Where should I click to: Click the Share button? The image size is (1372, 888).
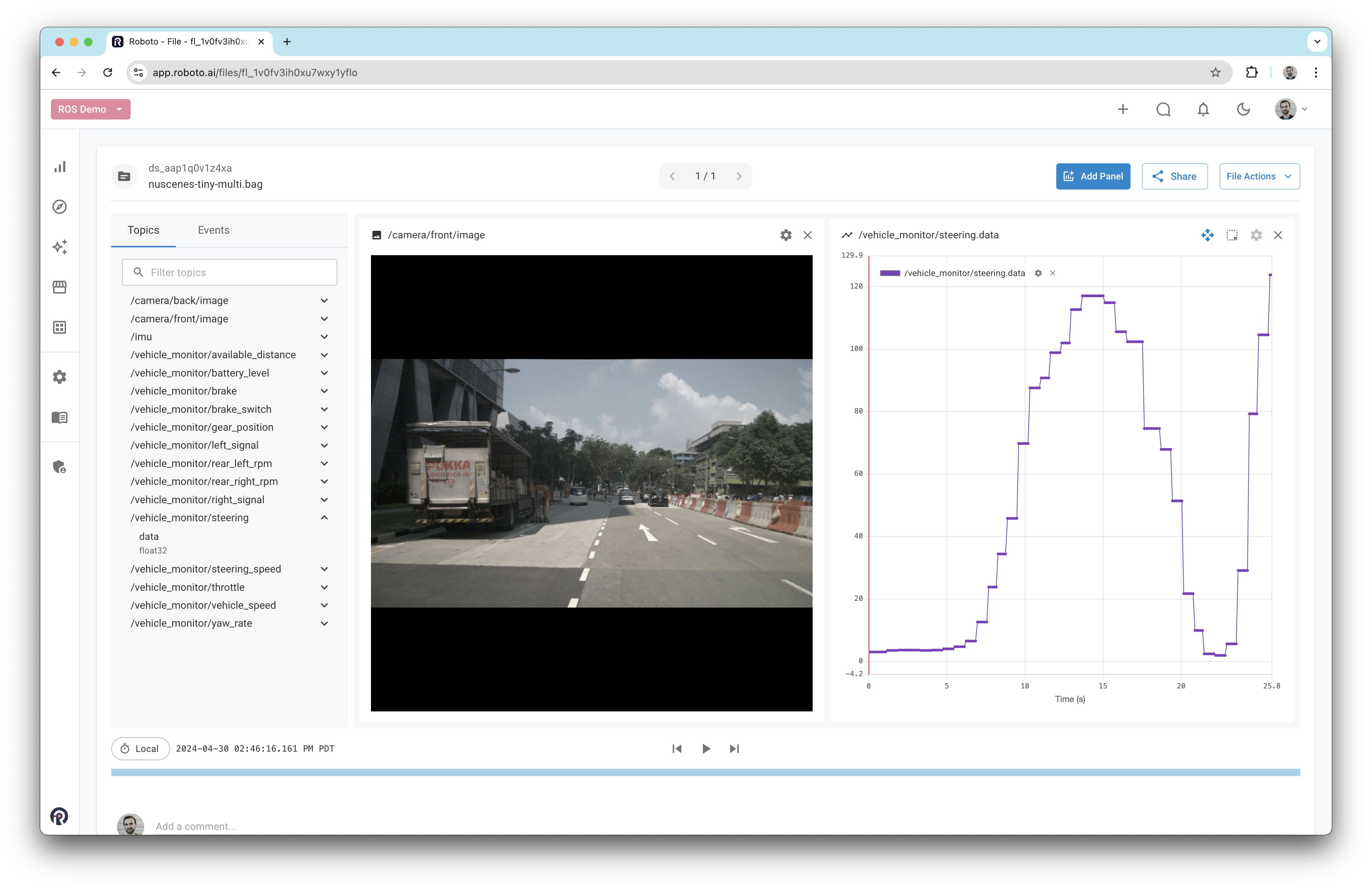[1174, 177]
